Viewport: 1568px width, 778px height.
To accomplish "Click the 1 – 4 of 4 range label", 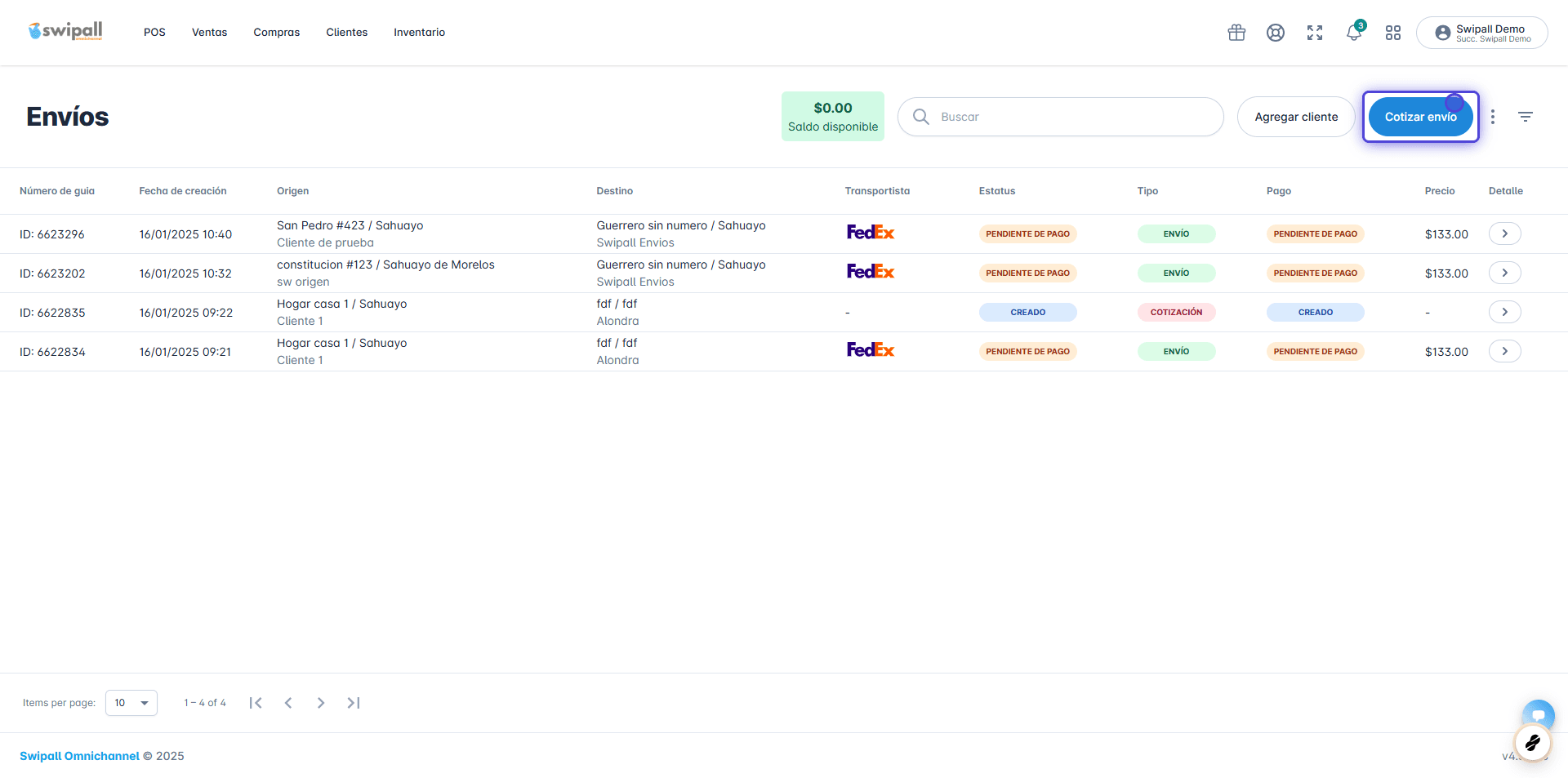I will coord(205,703).
